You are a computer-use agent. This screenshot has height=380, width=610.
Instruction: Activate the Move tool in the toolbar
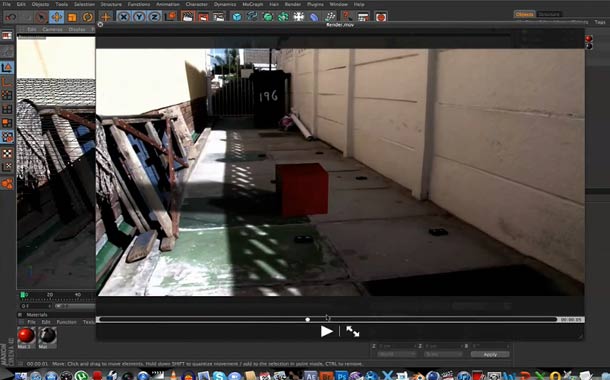(x=56, y=17)
